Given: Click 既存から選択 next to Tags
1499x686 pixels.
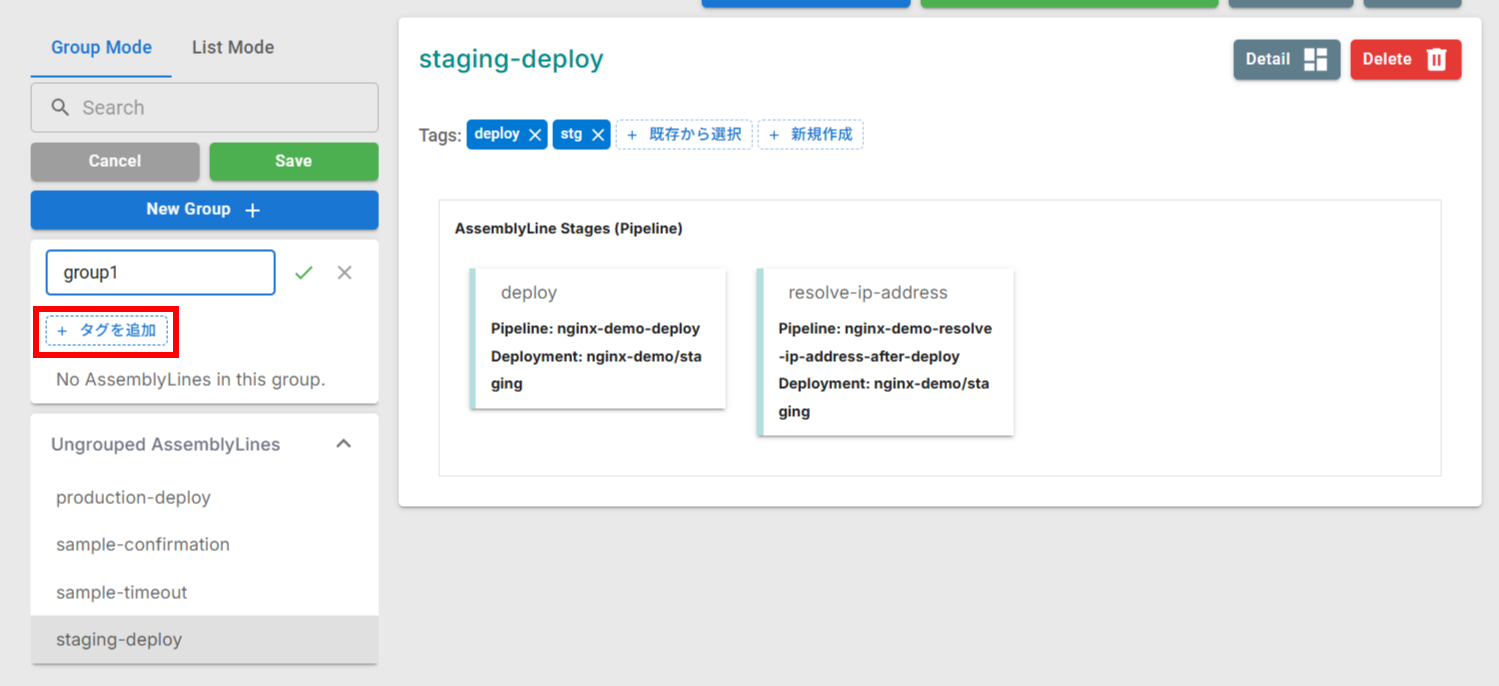Looking at the screenshot, I should (684, 133).
